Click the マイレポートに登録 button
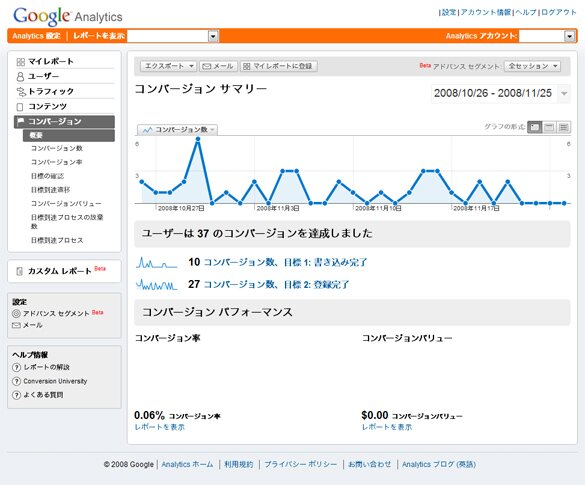 pyautogui.click(x=279, y=66)
